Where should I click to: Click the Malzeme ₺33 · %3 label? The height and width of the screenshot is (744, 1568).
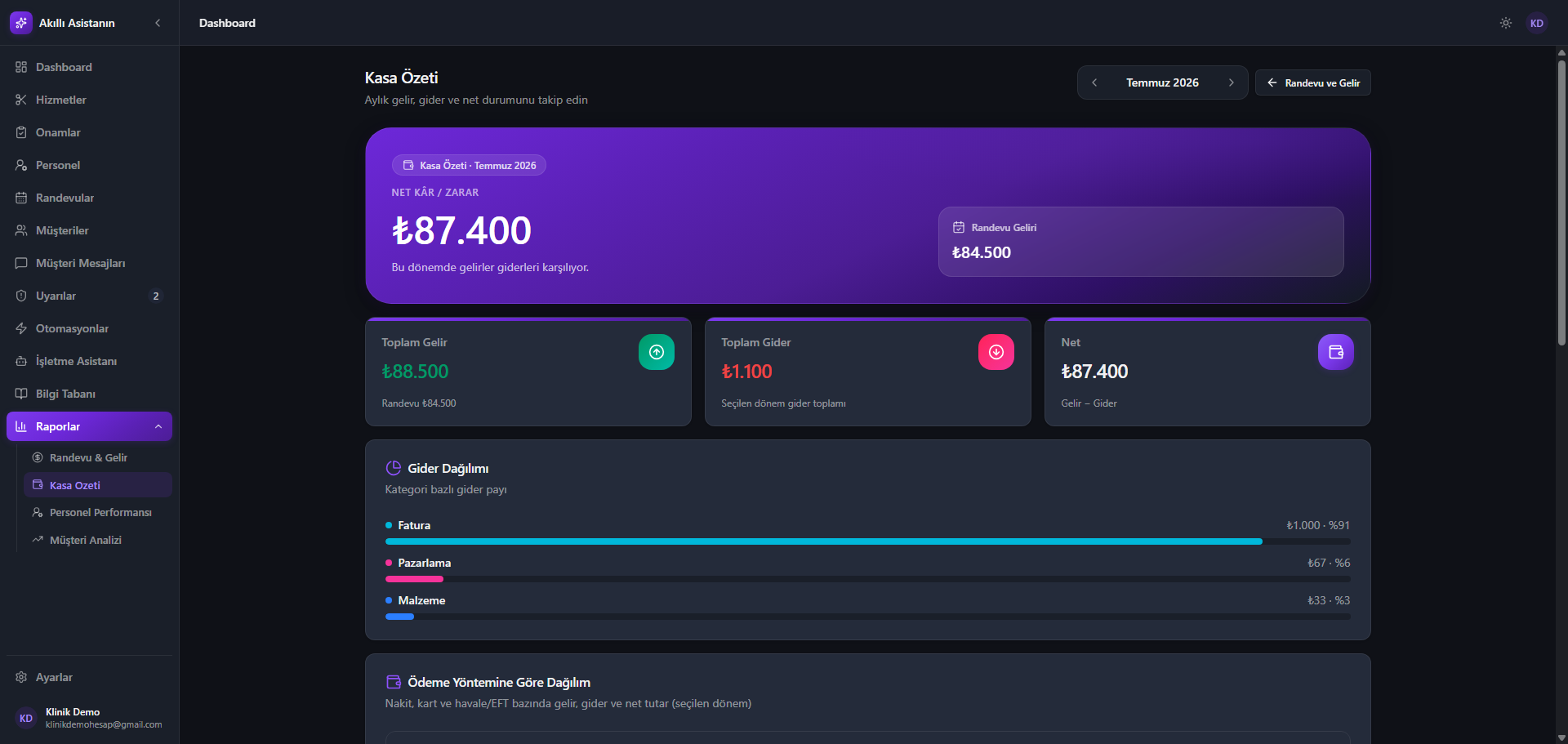click(1329, 600)
